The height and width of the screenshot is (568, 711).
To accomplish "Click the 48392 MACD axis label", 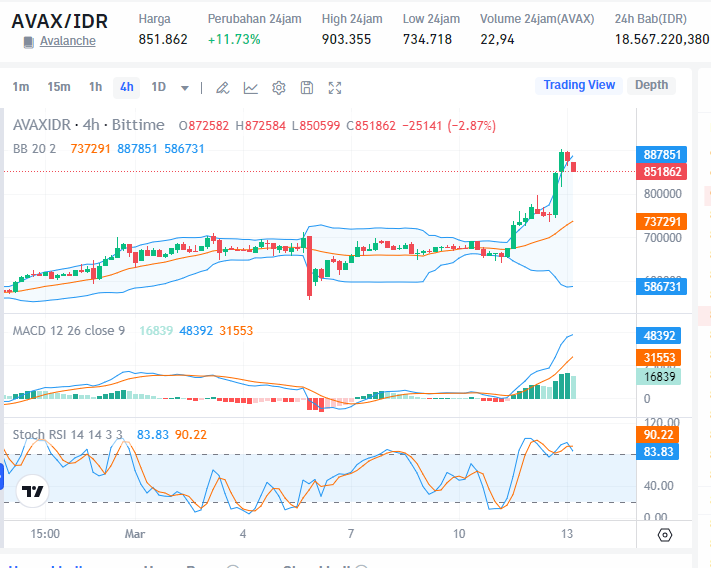I will click(659, 336).
